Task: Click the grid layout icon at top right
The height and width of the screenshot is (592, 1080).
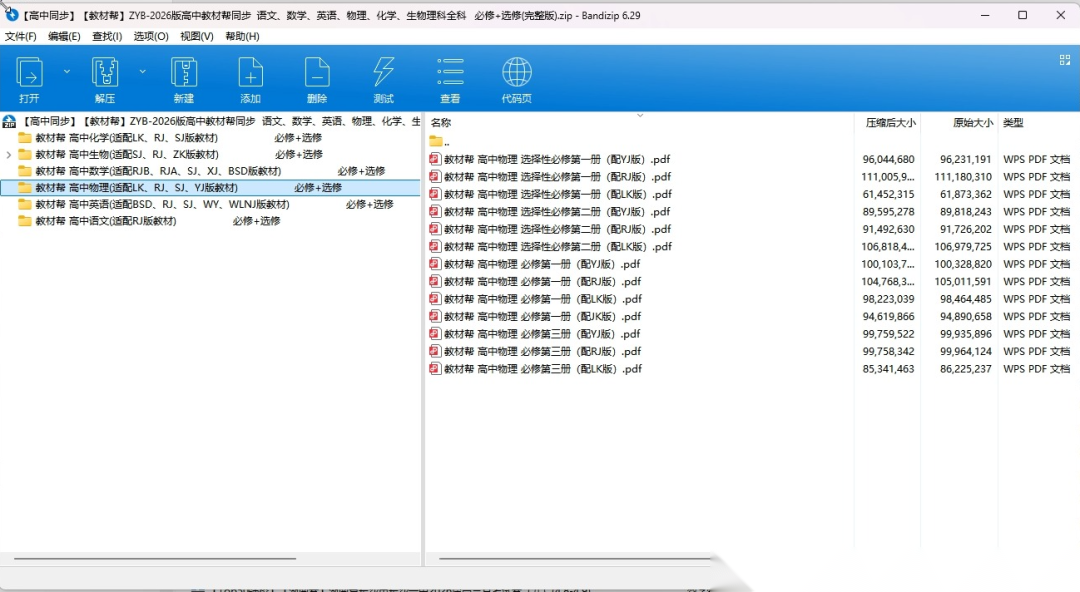Action: point(1065,60)
